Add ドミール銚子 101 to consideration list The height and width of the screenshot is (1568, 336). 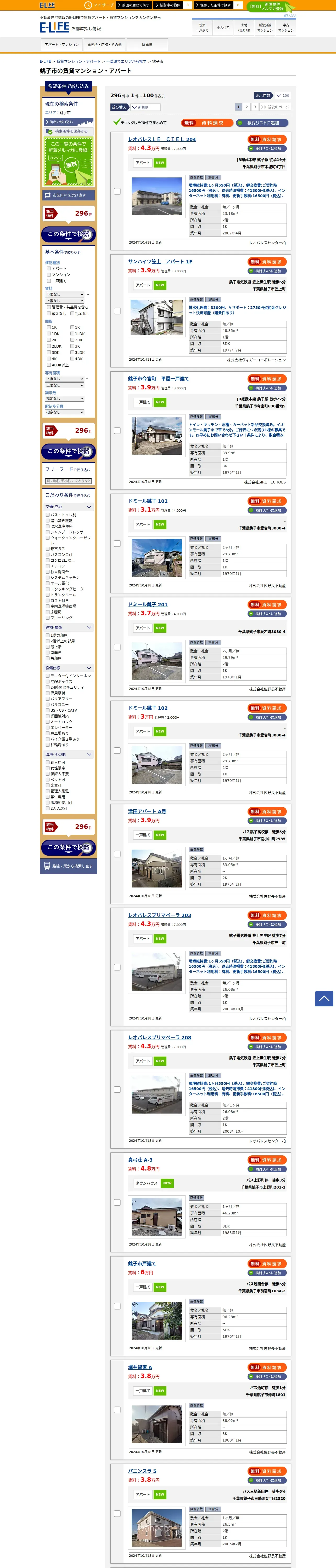point(267,510)
